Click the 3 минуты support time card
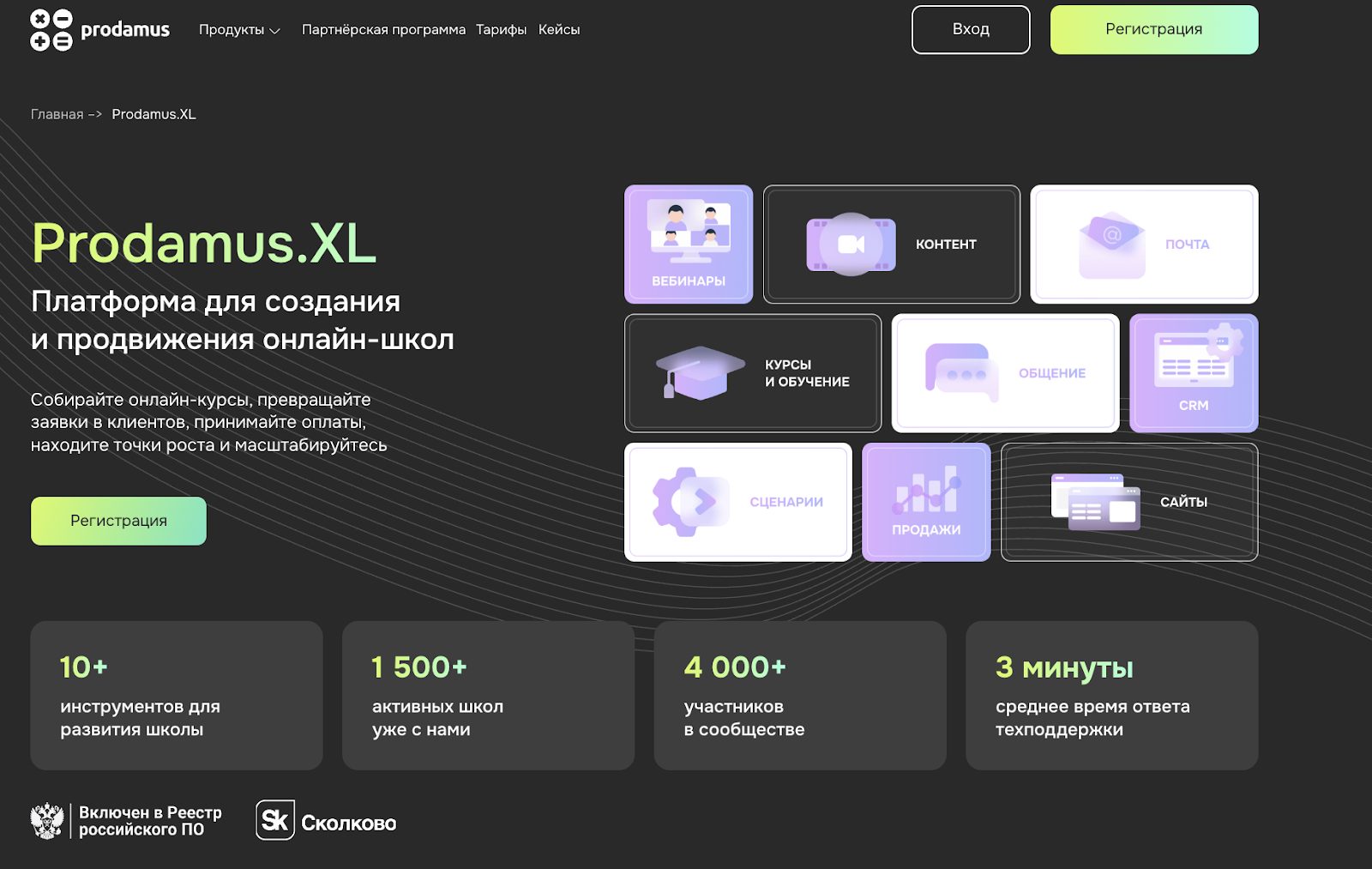This screenshot has width=1372, height=869. coord(1112,696)
